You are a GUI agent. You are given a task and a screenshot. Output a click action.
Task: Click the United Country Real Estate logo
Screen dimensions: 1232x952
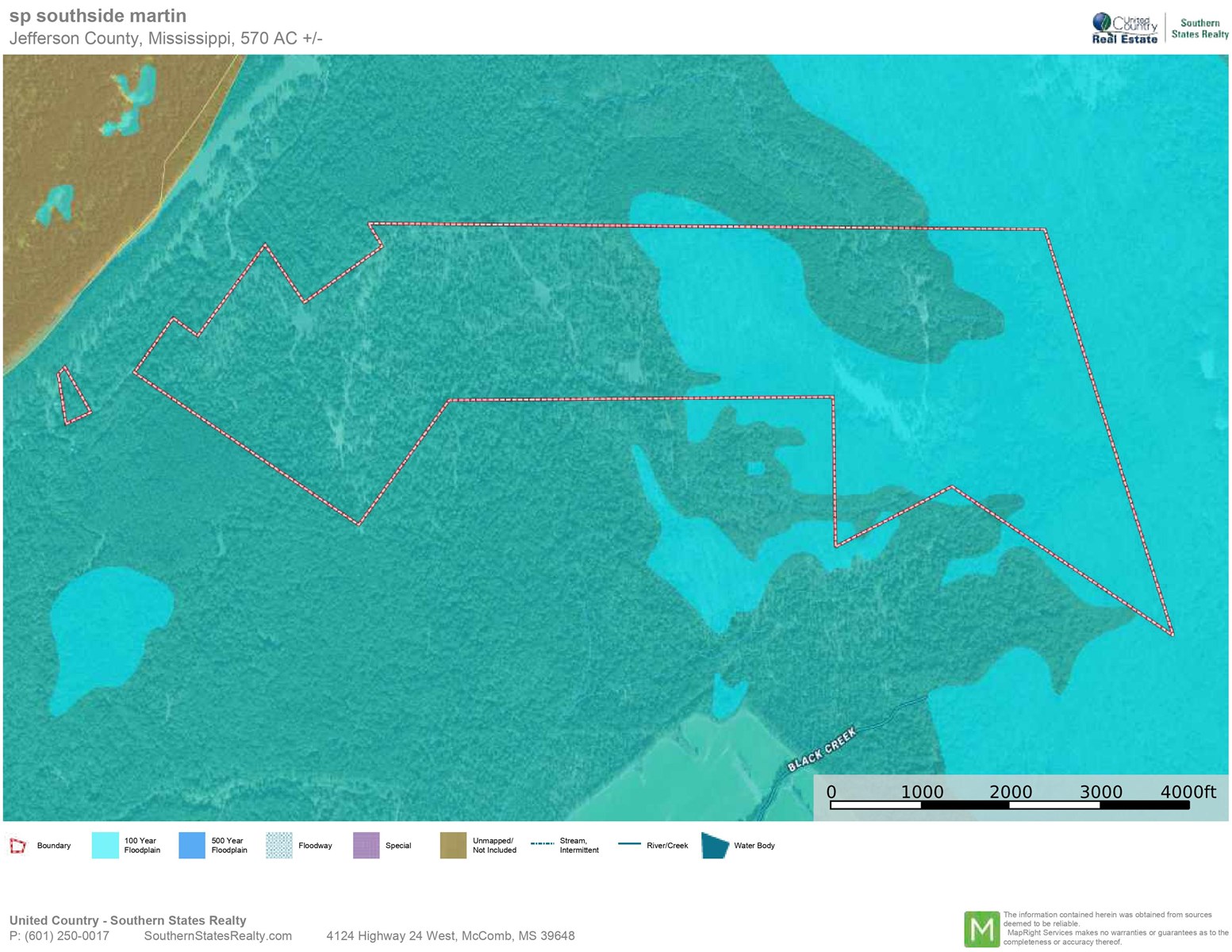[1124, 29]
